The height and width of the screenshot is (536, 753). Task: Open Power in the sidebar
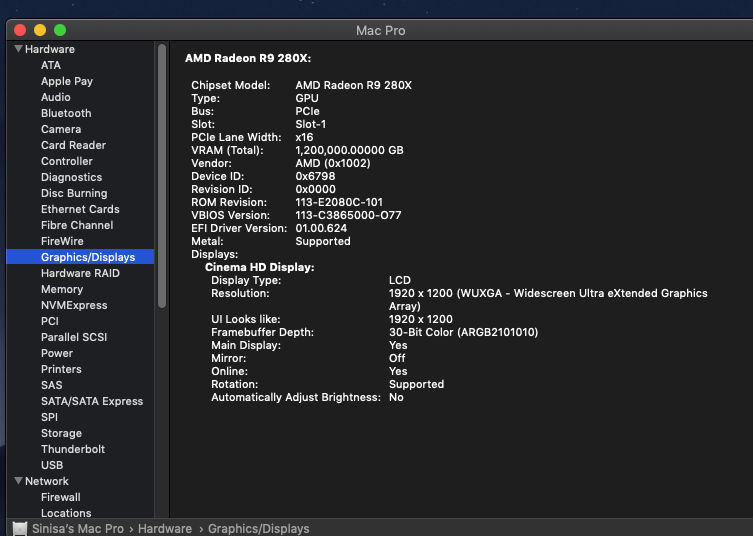57,353
